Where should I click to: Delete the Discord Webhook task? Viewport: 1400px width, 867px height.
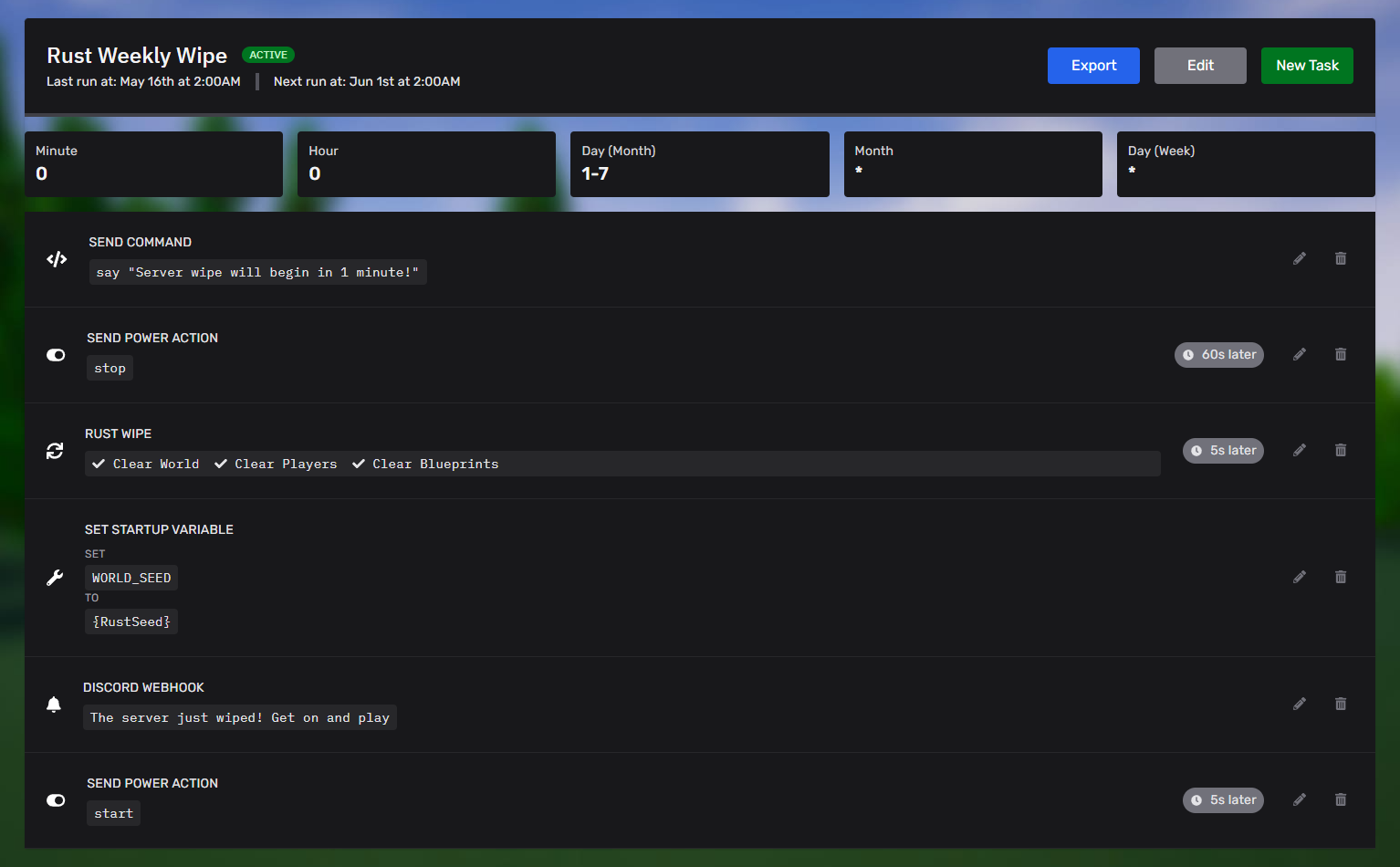(1340, 705)
